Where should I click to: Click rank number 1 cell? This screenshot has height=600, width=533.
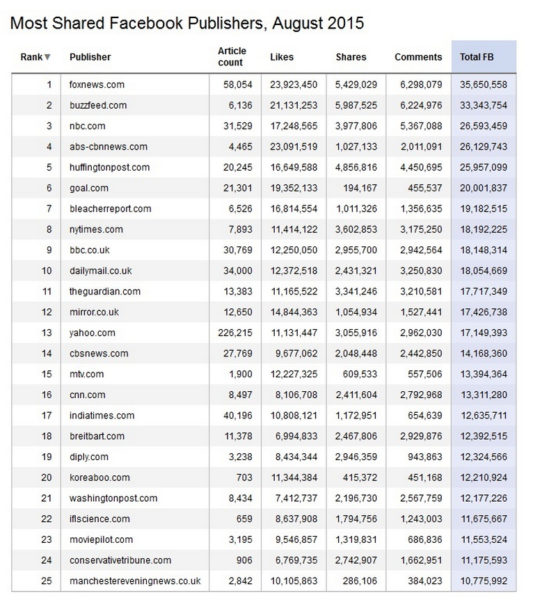point(49,85)
